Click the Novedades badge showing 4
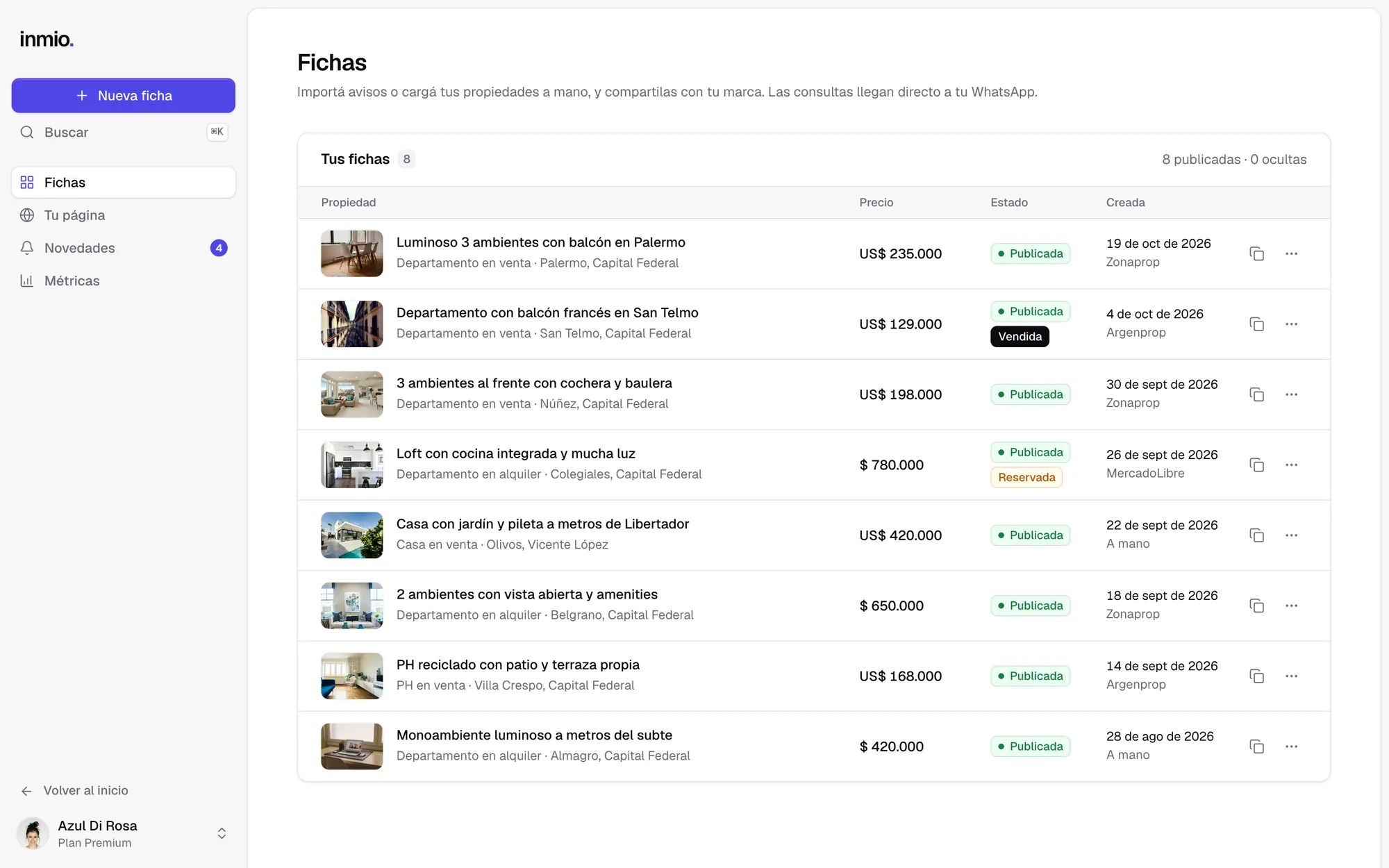Viewport: 1389px width, 868px height. click(x=219, y=248)
